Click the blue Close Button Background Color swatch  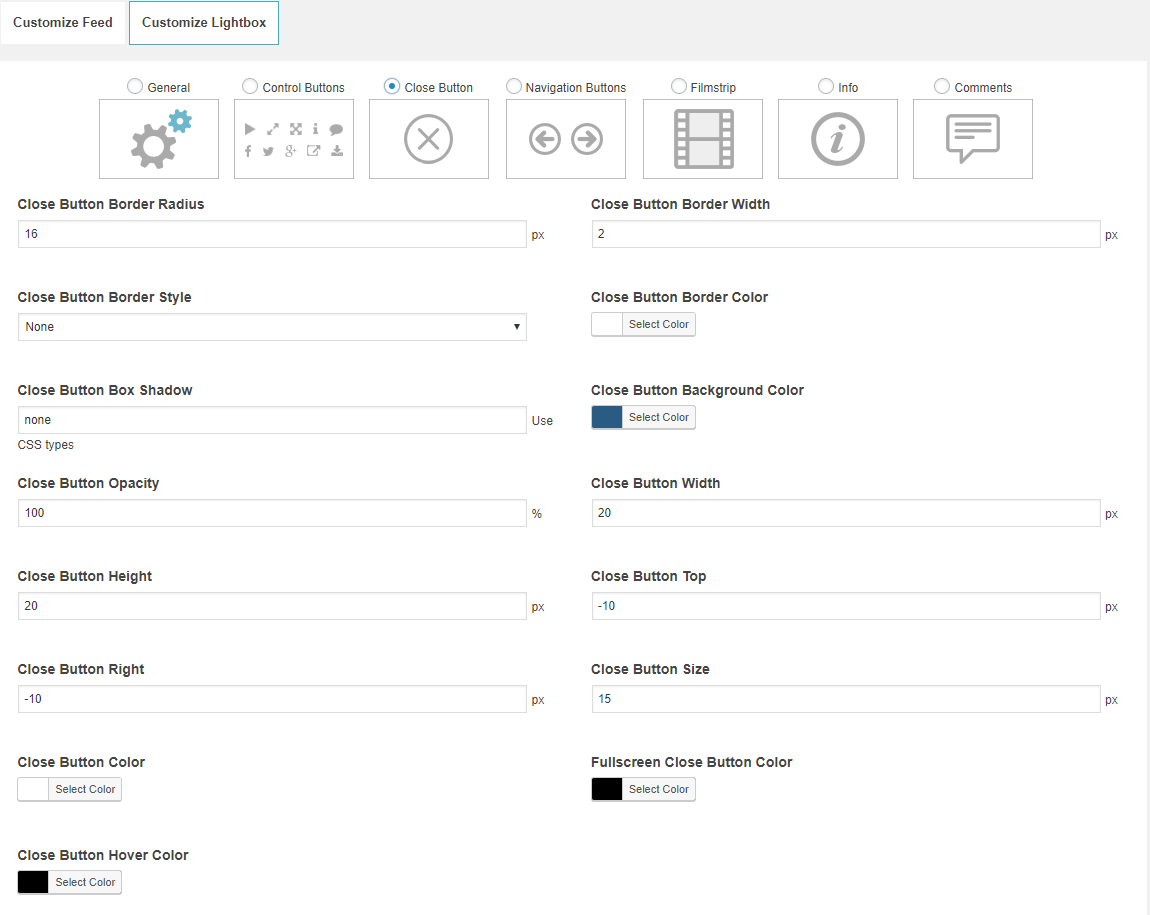(607, 417)
